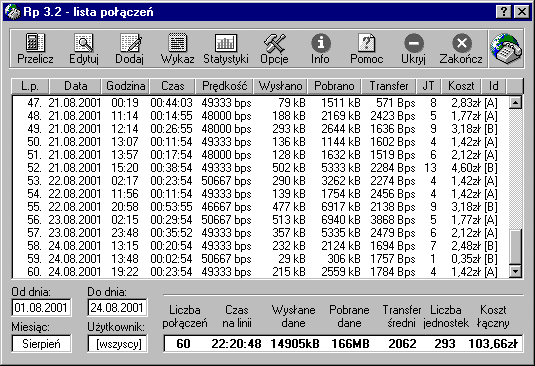Select connection row 49.
This screenshot has height=366, width=535.
pyautogui.click(x=260, y=129)
